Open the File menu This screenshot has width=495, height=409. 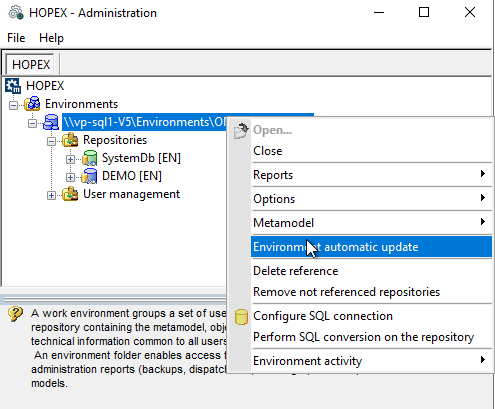click(16, 38)
